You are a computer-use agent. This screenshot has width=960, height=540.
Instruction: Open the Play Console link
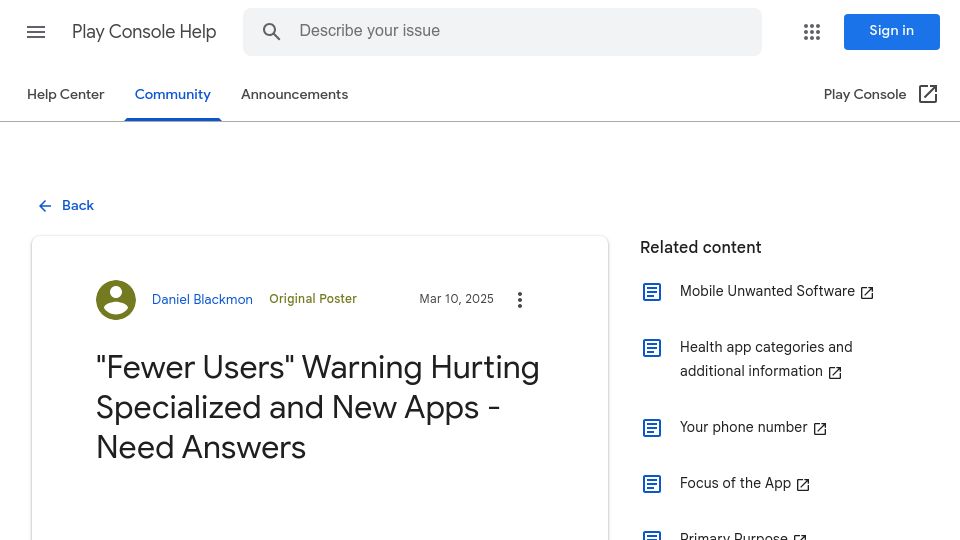[864, 94]
